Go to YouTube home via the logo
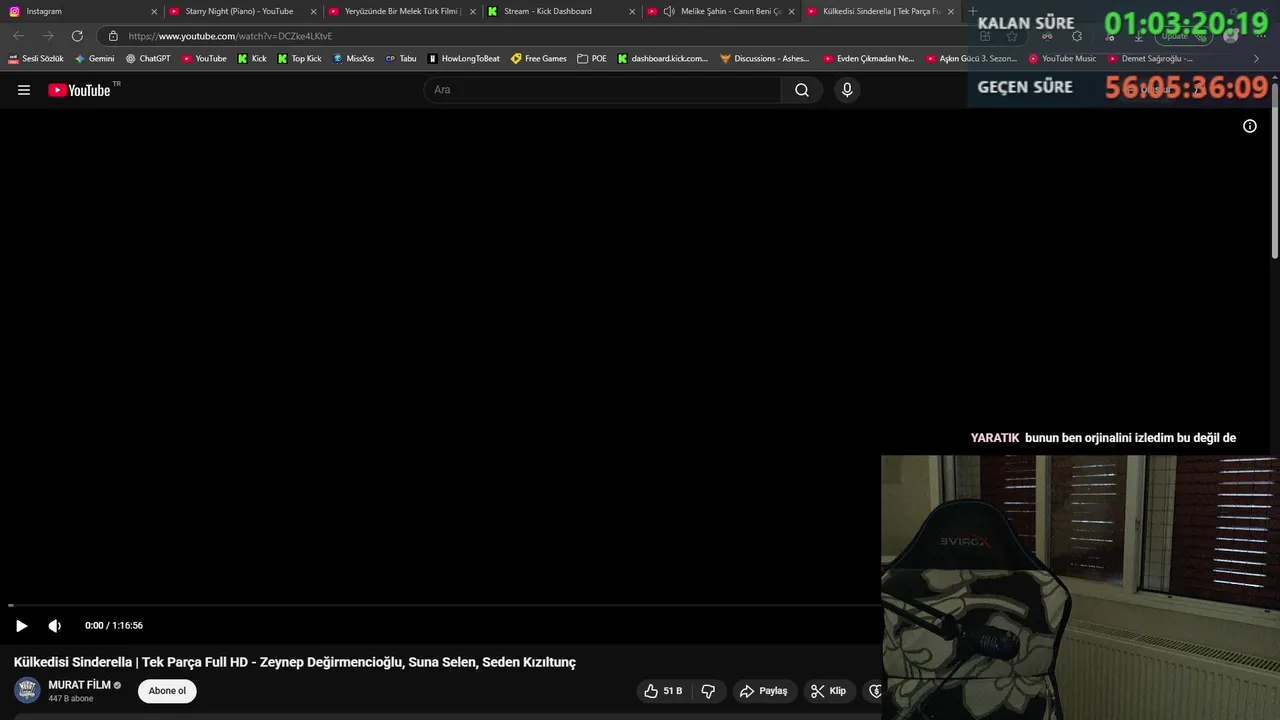 [x=79, y=90]
